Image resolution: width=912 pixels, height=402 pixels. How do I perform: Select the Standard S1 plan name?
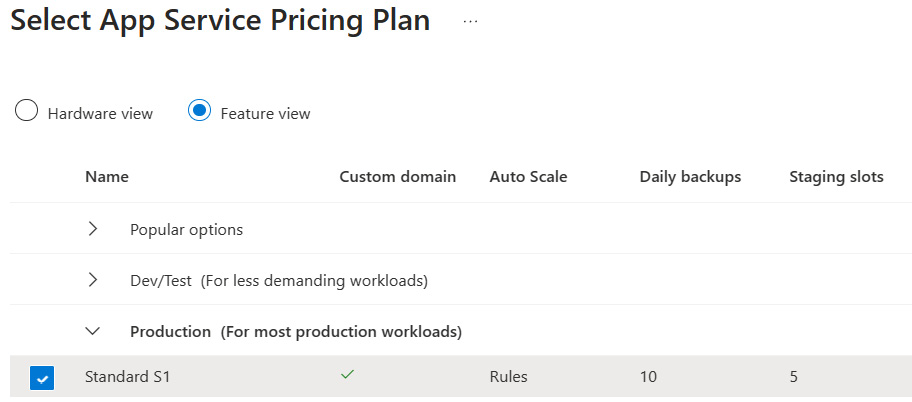tap(127, 377)
